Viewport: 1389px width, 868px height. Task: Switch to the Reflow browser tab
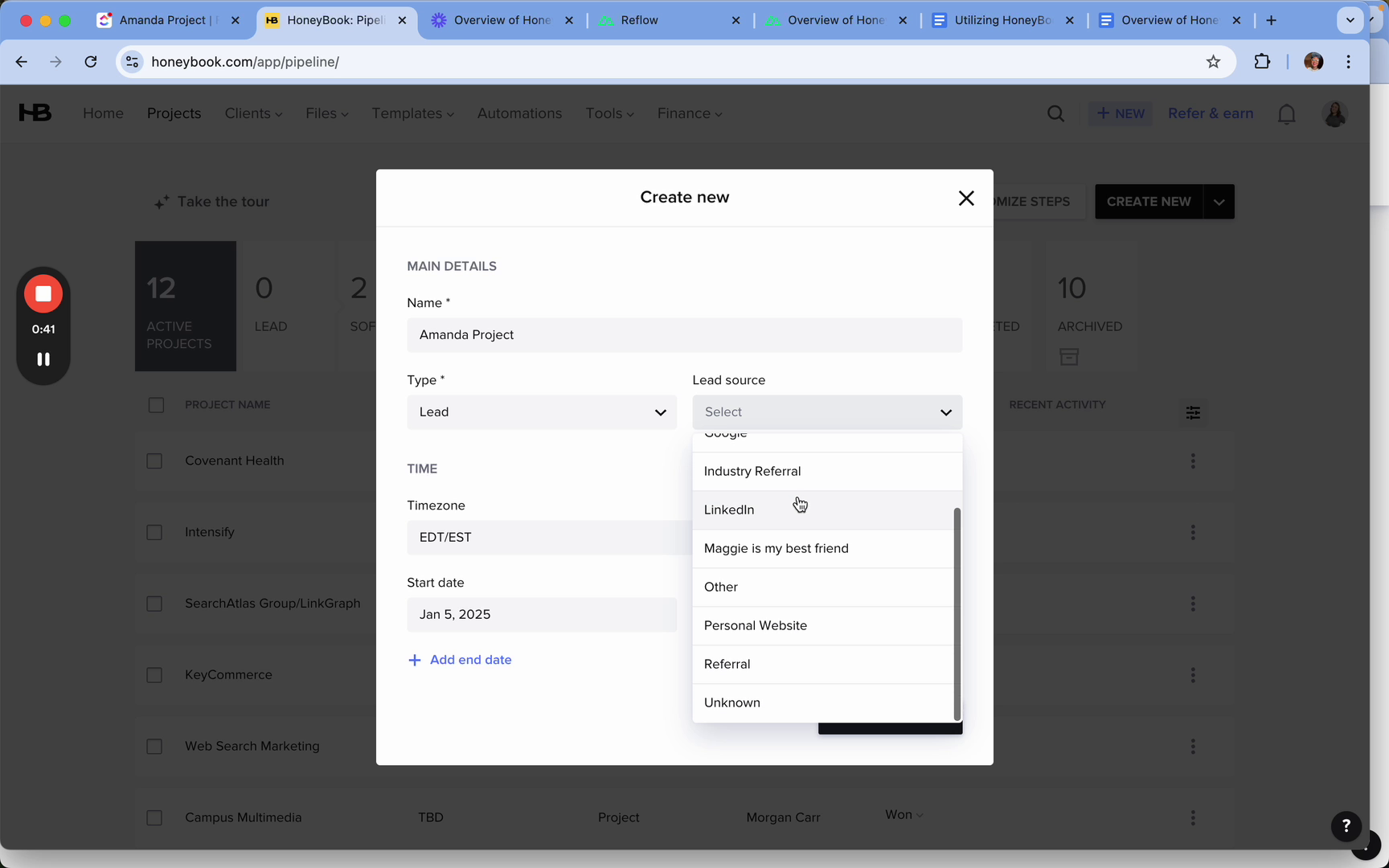[670, 20]
